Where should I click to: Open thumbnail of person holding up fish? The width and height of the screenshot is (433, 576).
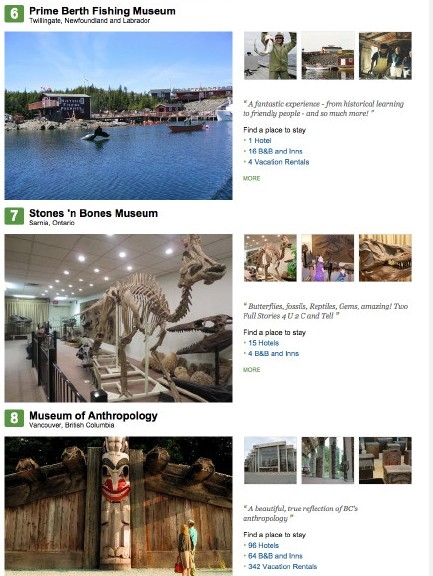tap(270, 55)
